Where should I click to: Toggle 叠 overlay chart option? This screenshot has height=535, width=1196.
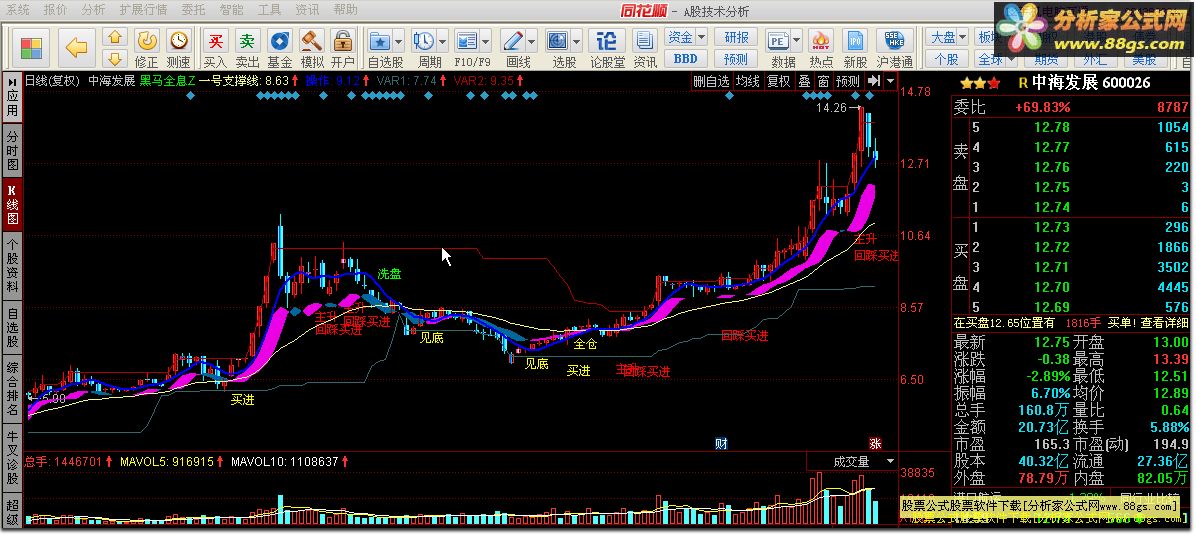coord(804,81)
